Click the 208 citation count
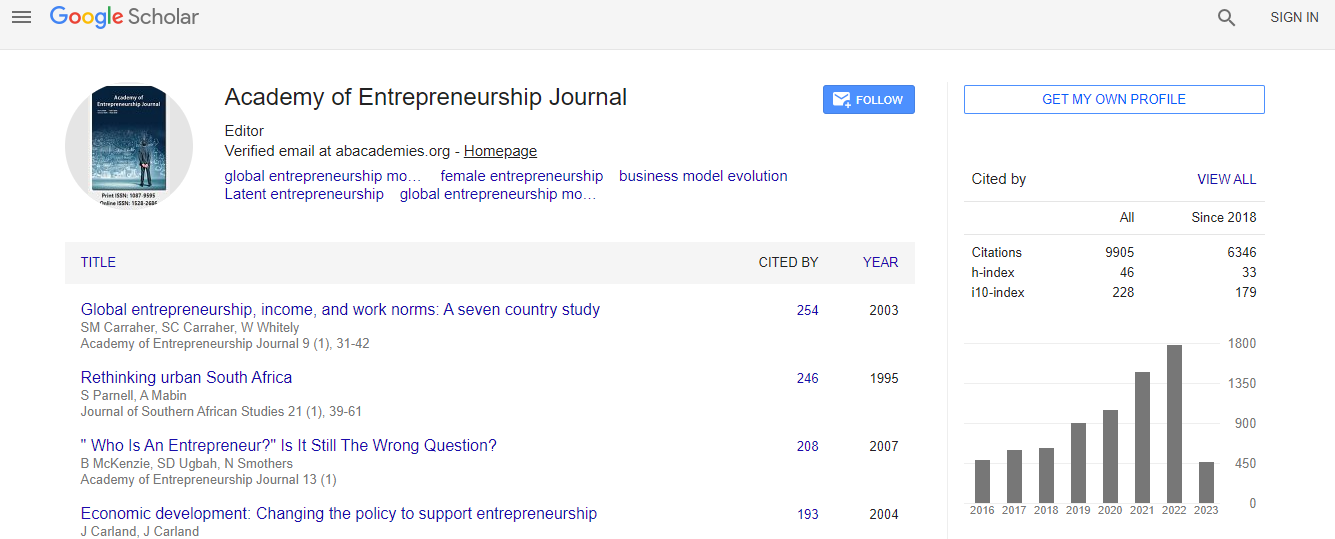This screenshot has width=1335, height=539. (x=808, y=447)
